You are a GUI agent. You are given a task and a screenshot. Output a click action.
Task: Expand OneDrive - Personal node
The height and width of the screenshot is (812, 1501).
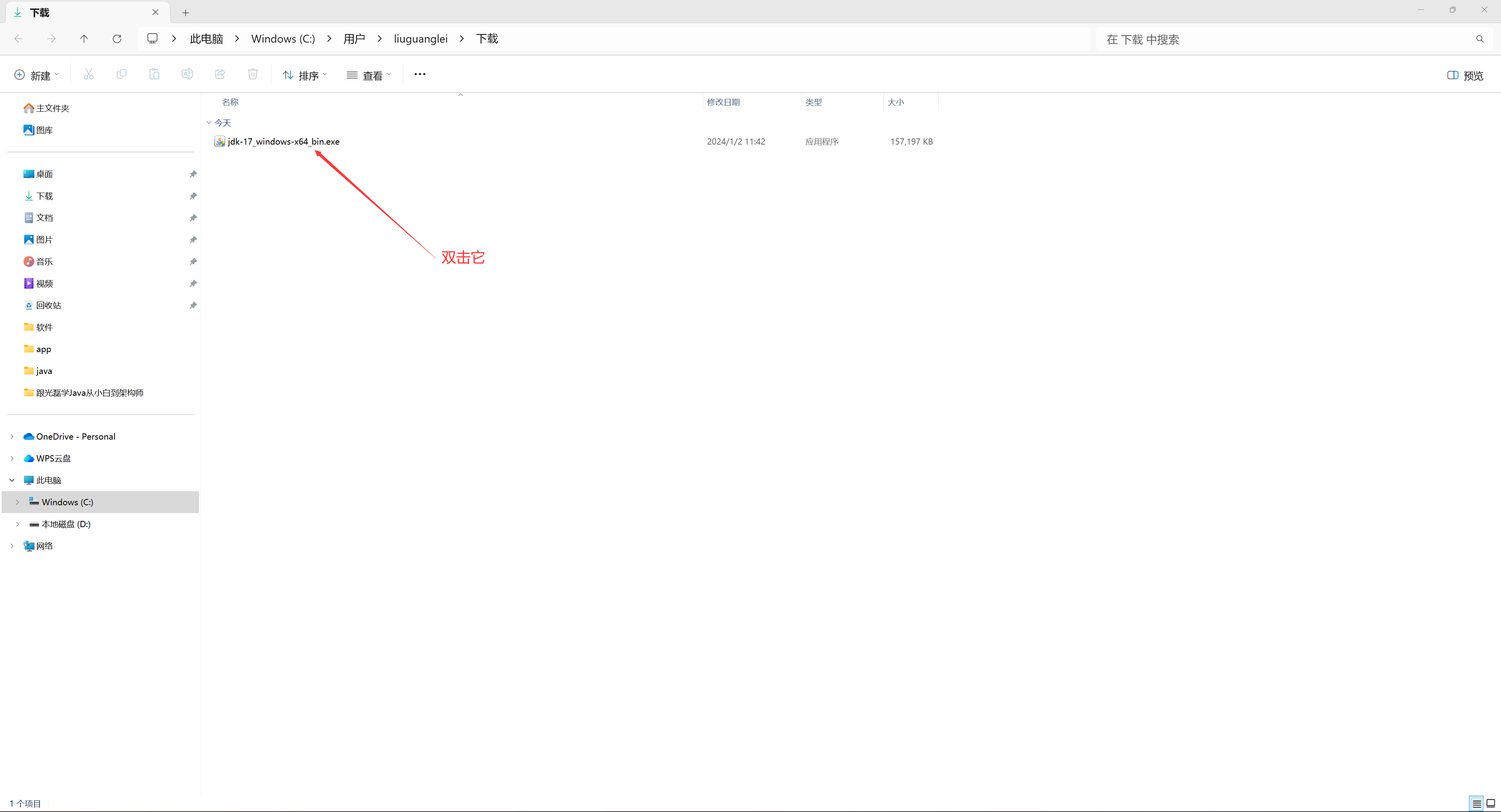tap(12, 436)
